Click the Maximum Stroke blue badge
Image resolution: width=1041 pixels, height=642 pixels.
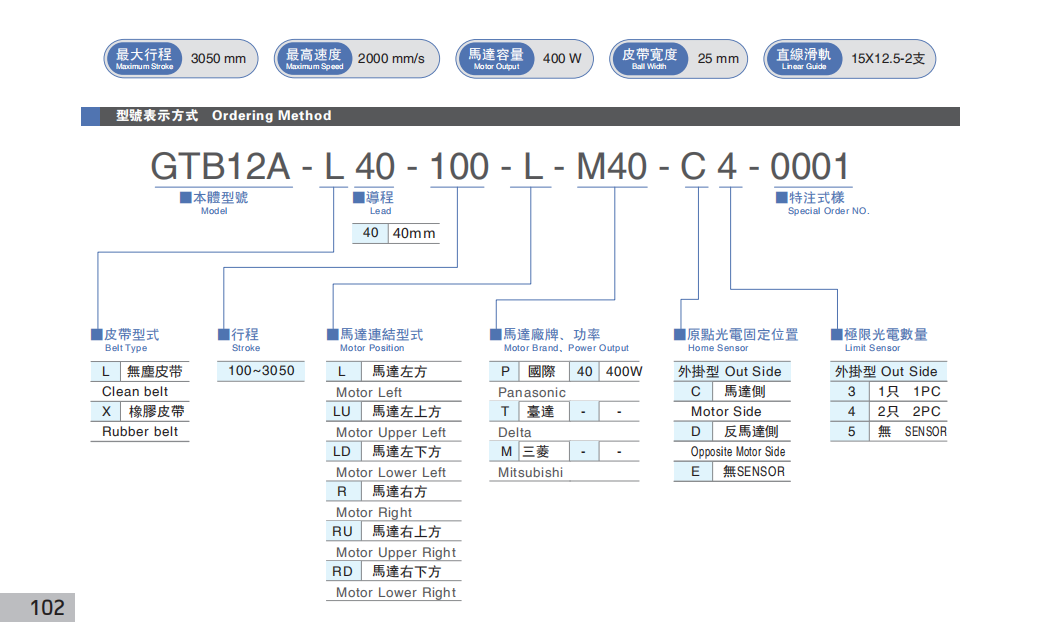click(145, 59)
